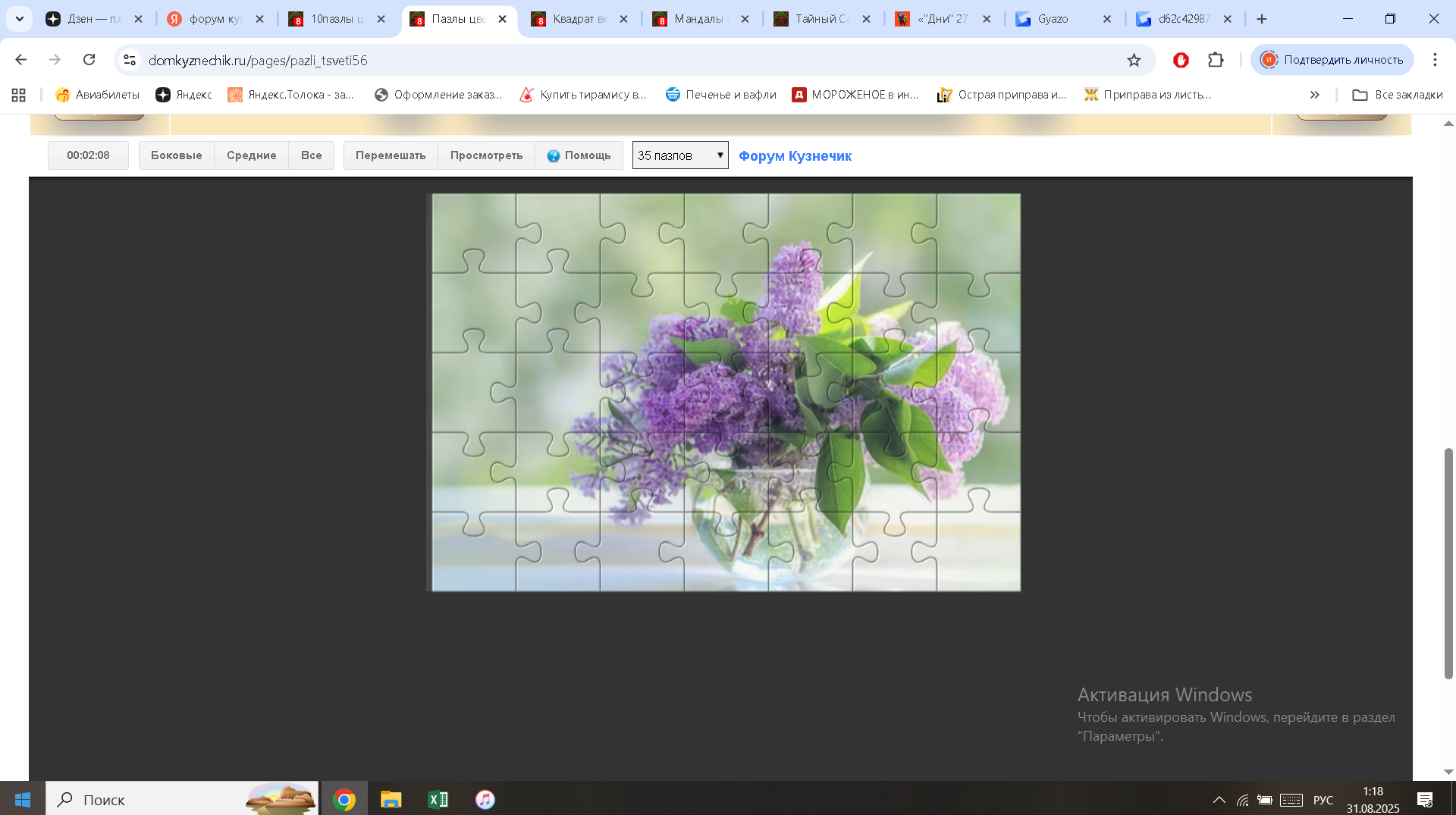This screenshot has width=1456, height=815.
Task: Open the Chrome three-dot menu
Action: pos(1435,60)
